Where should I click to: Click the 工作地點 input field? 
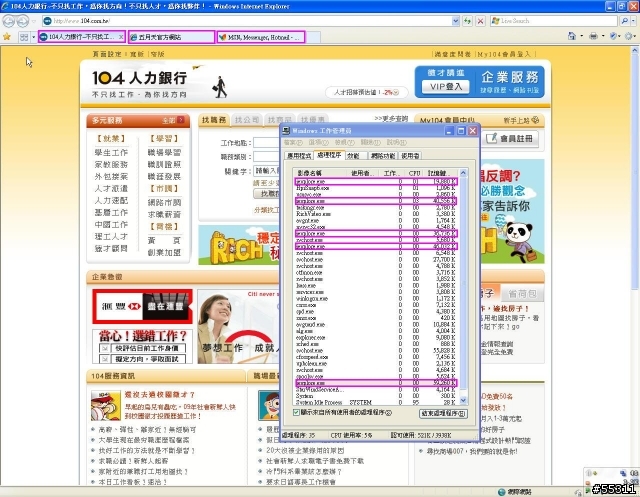(x=266, y=143)
